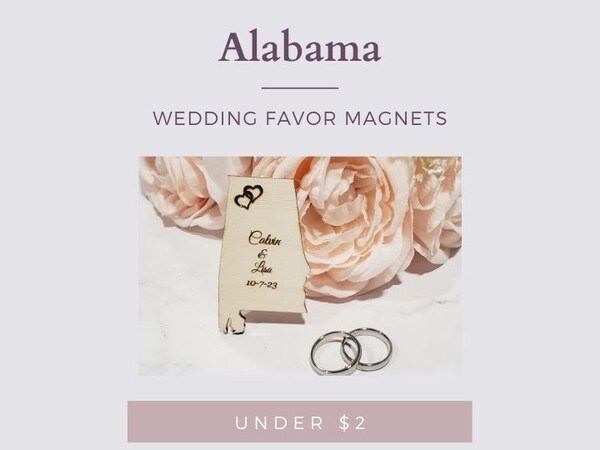Select the "Wedding Favor Magnets" subtitle text
The image size is (600, 450).
[x=300, y=118]
